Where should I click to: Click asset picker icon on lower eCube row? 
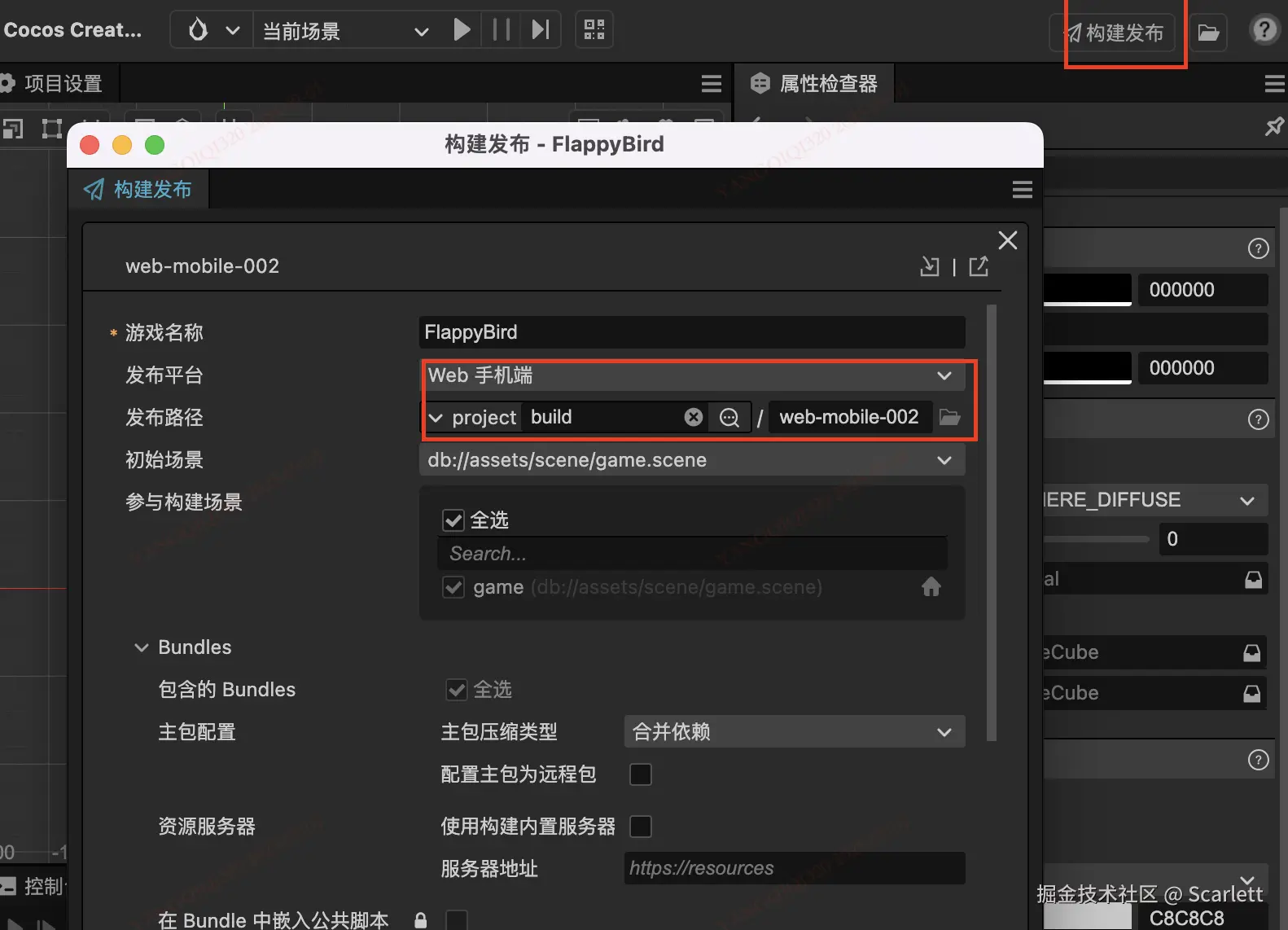(x=1252, y=693)
